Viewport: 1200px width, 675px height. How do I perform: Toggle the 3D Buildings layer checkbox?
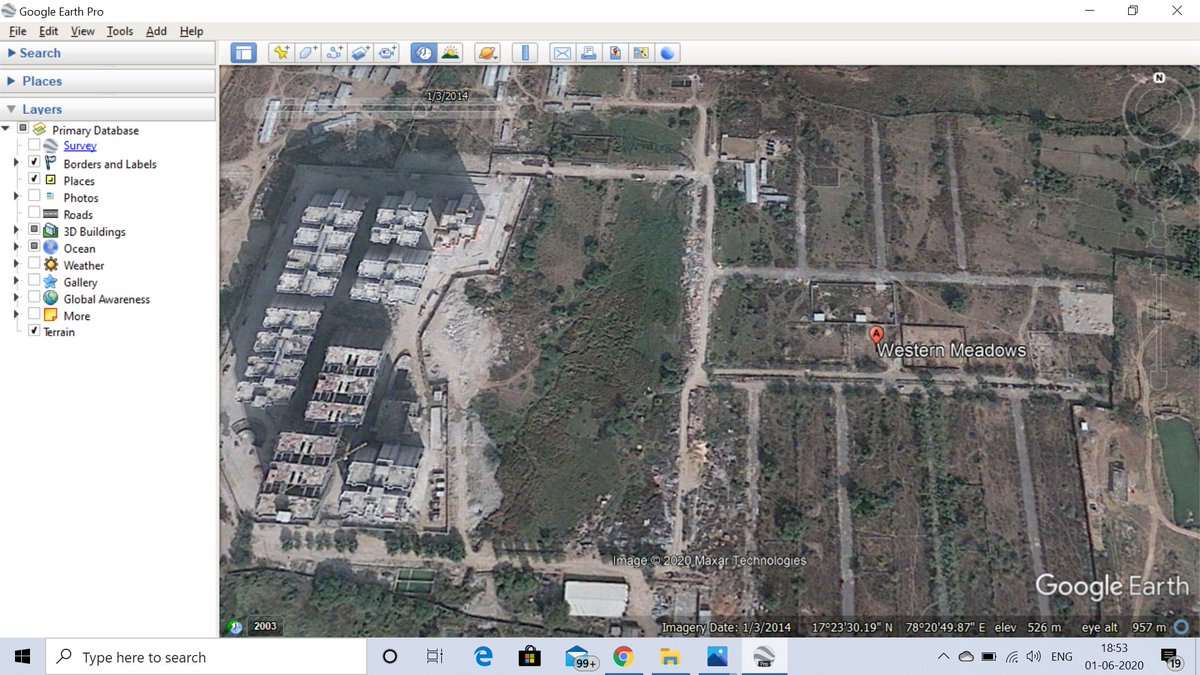(34, 231)
